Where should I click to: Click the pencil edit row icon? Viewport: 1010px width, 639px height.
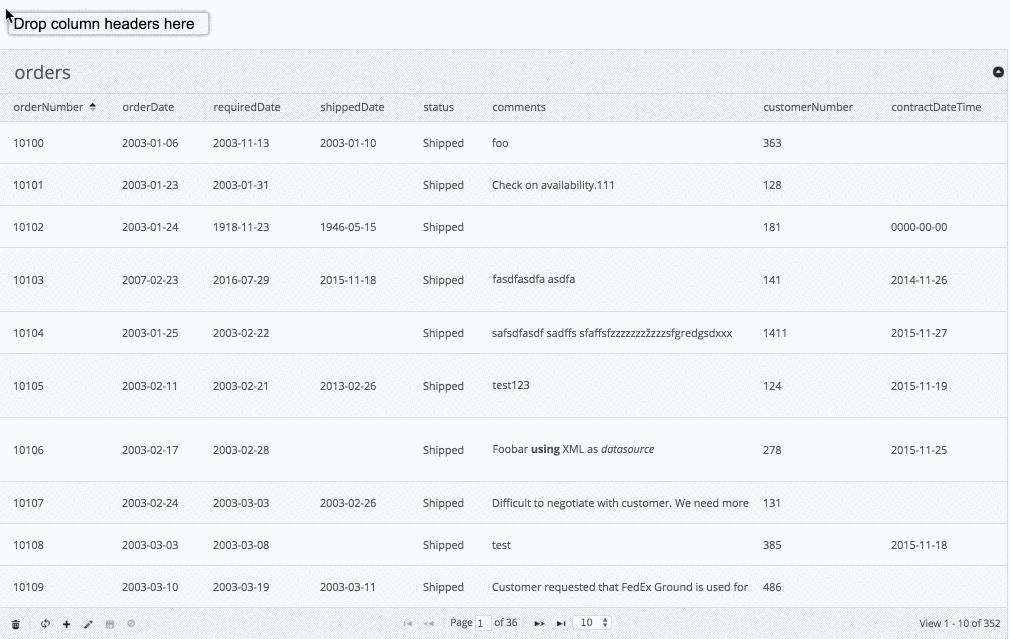pos(88,624)
